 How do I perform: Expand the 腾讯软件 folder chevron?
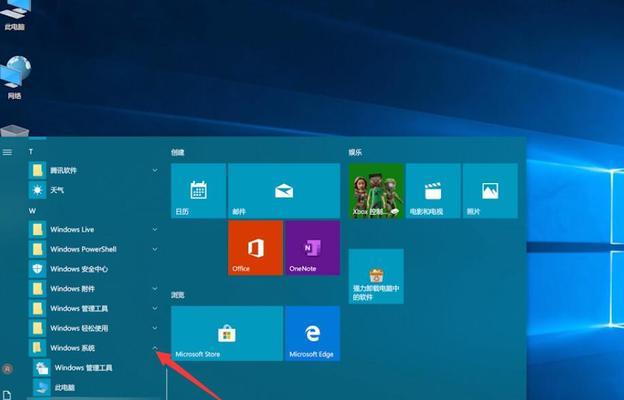[155, 170]
